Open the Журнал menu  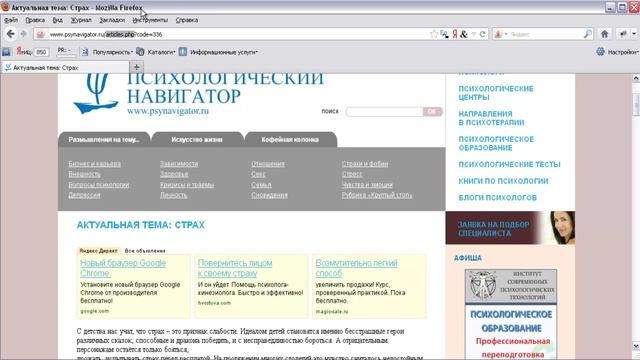[81, 20]
